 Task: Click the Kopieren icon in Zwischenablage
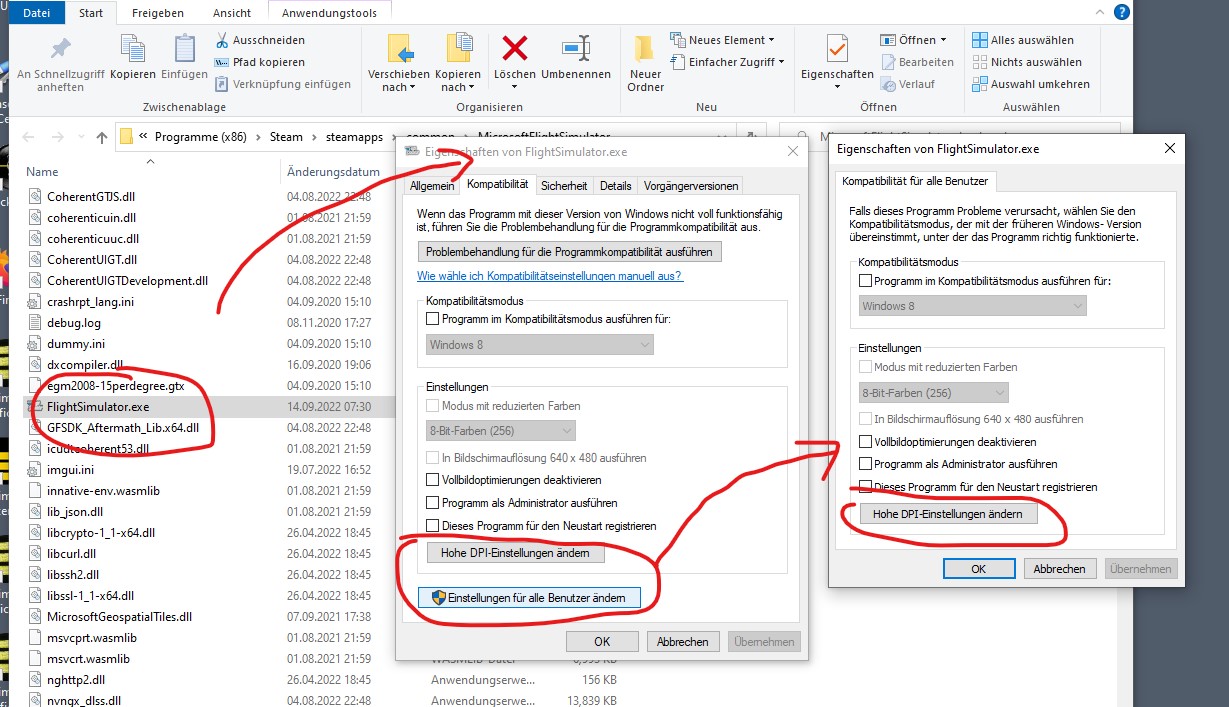coord(132,48)
